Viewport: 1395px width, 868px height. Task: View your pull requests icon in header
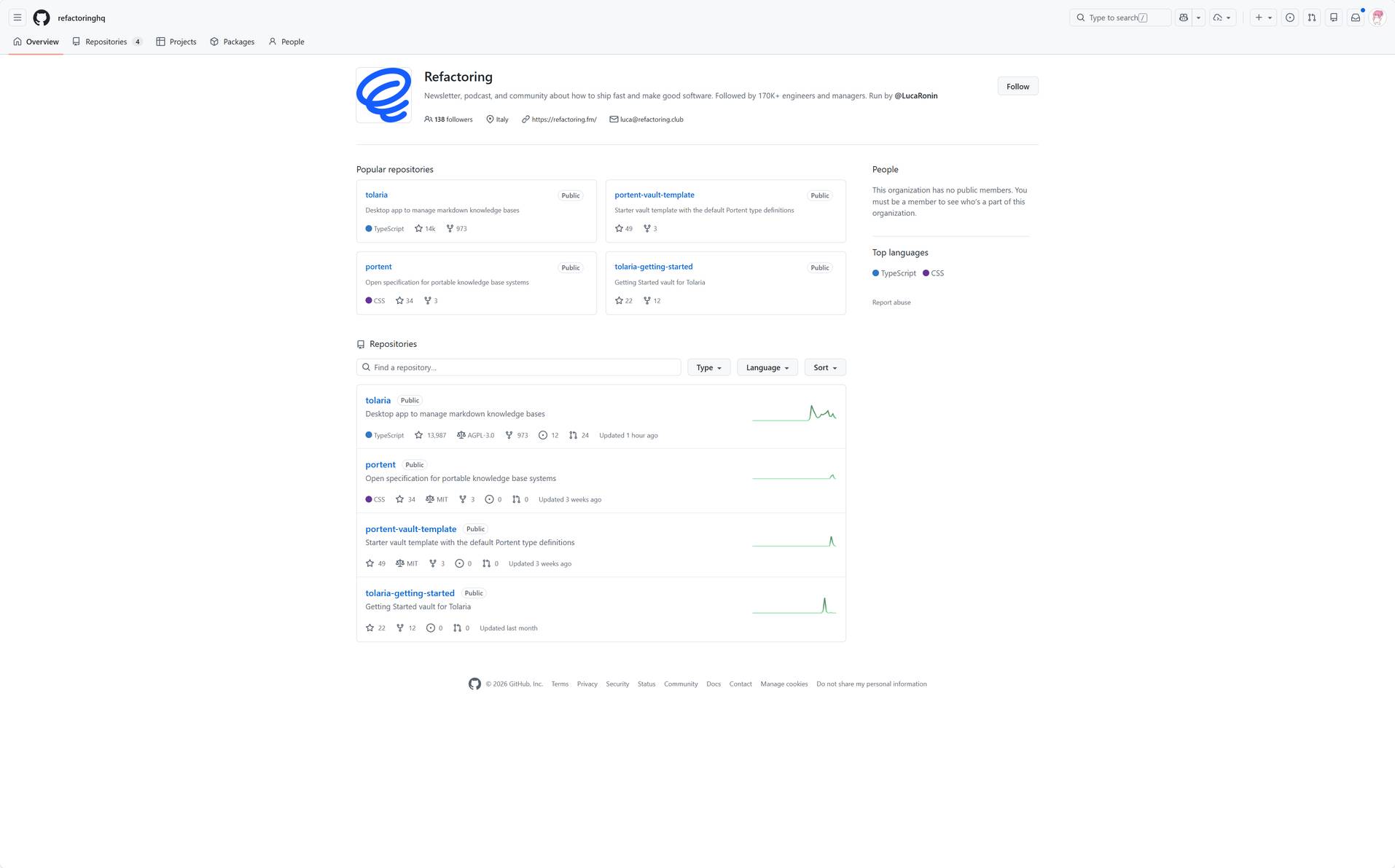[x=1312, y=17]
